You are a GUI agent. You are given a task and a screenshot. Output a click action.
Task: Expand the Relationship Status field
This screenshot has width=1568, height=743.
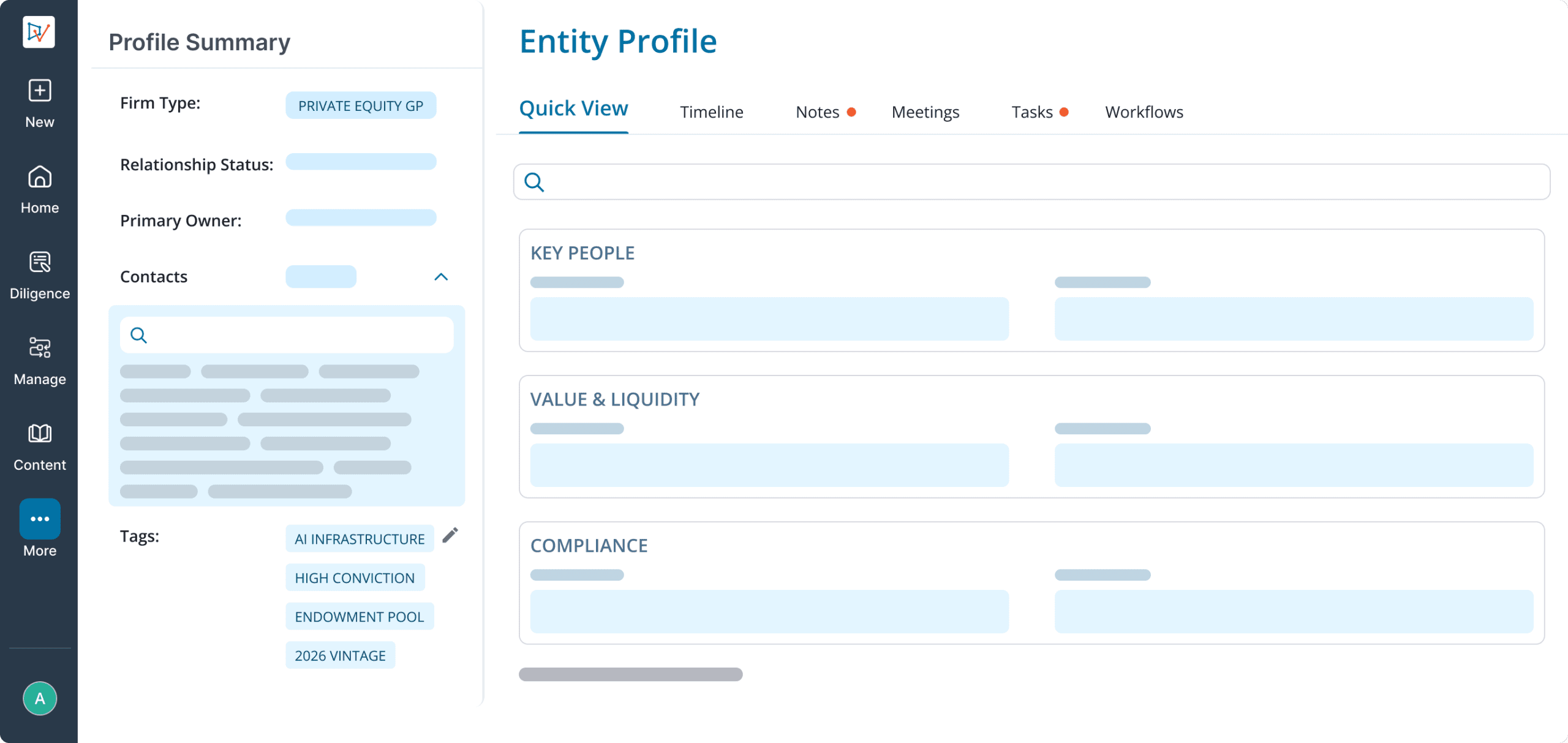361,162
